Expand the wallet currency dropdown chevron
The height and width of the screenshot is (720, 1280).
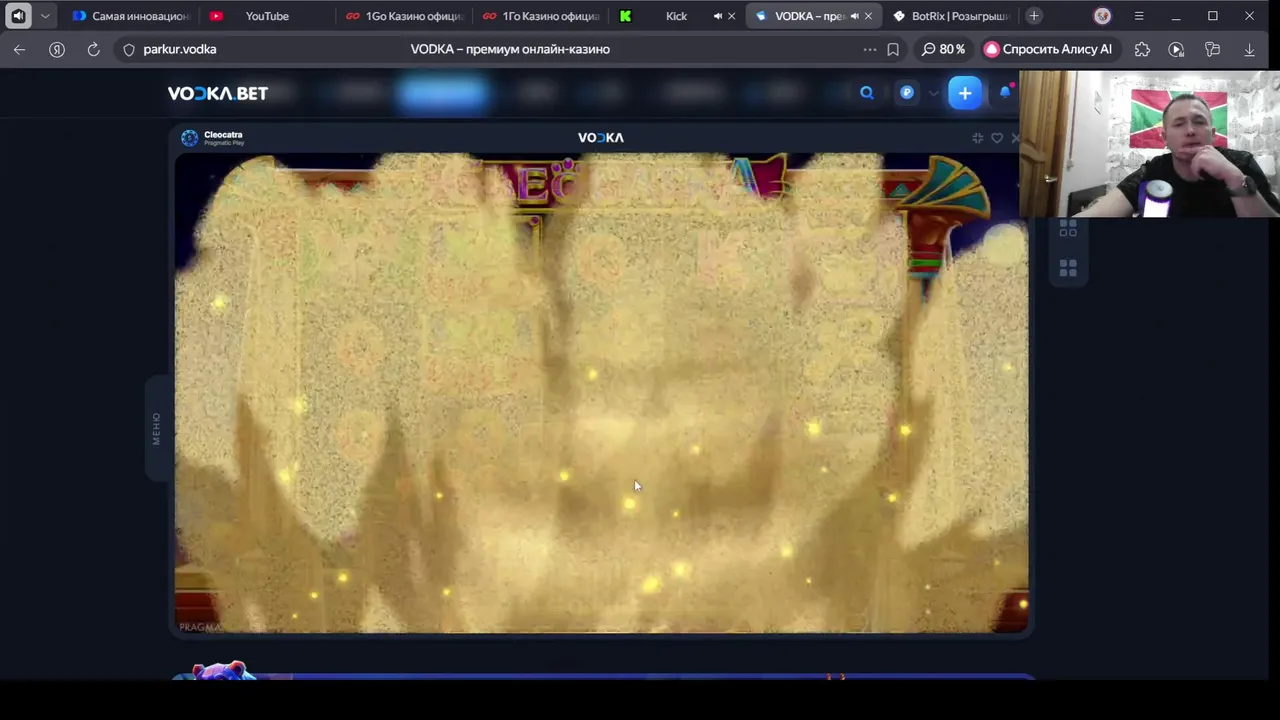click(x=933, y=93)
